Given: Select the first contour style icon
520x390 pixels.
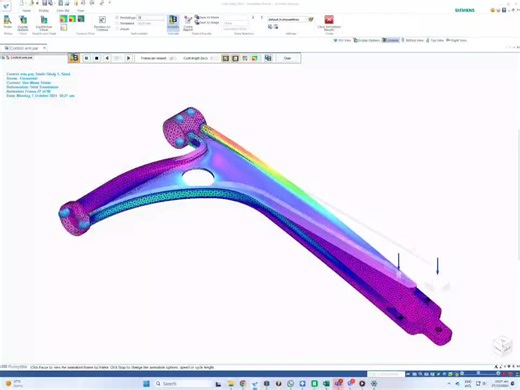Looking at the screenshot, I should [63, 19].
